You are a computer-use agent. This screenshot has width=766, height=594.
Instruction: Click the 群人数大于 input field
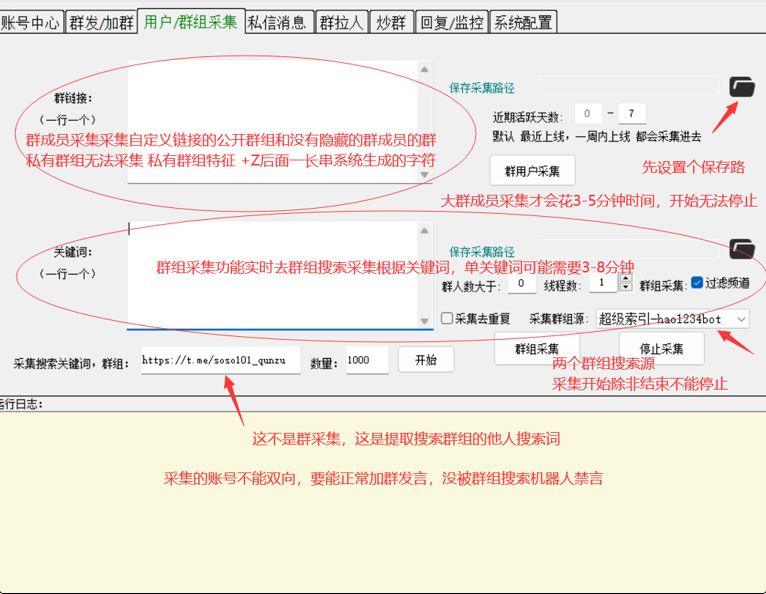click(521, 283)
